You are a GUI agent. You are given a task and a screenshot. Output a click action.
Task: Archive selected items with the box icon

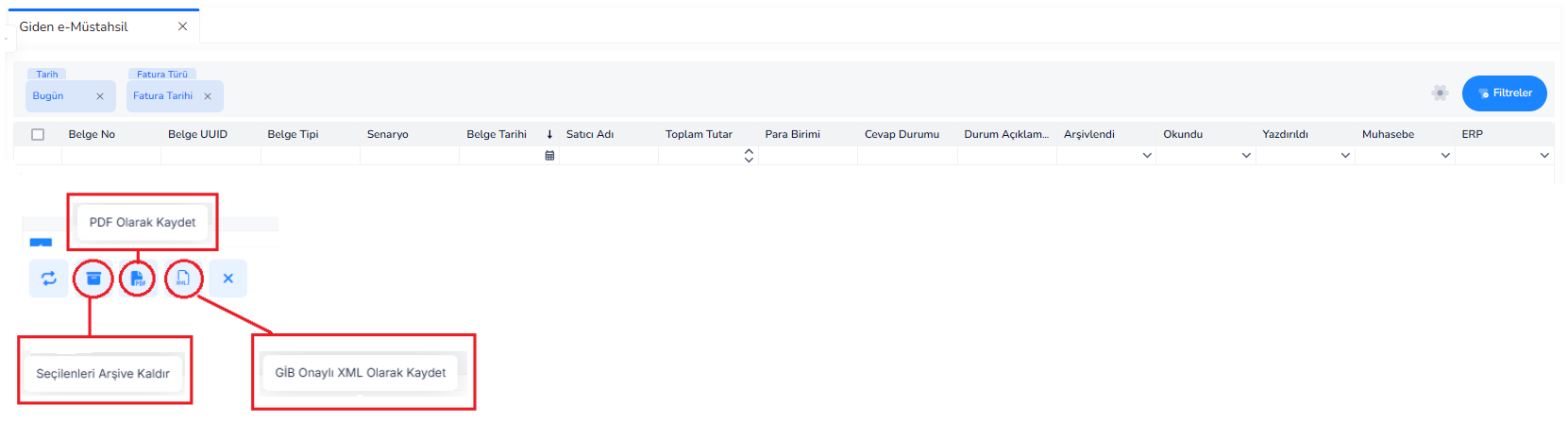93,279
